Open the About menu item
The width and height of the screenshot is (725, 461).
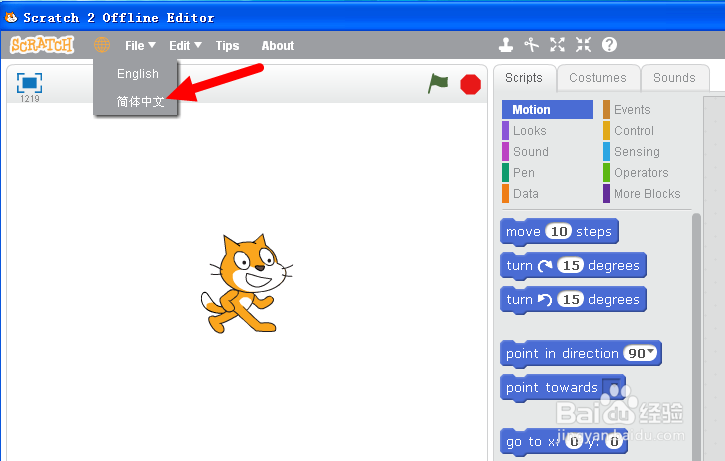tap(277, 46)
